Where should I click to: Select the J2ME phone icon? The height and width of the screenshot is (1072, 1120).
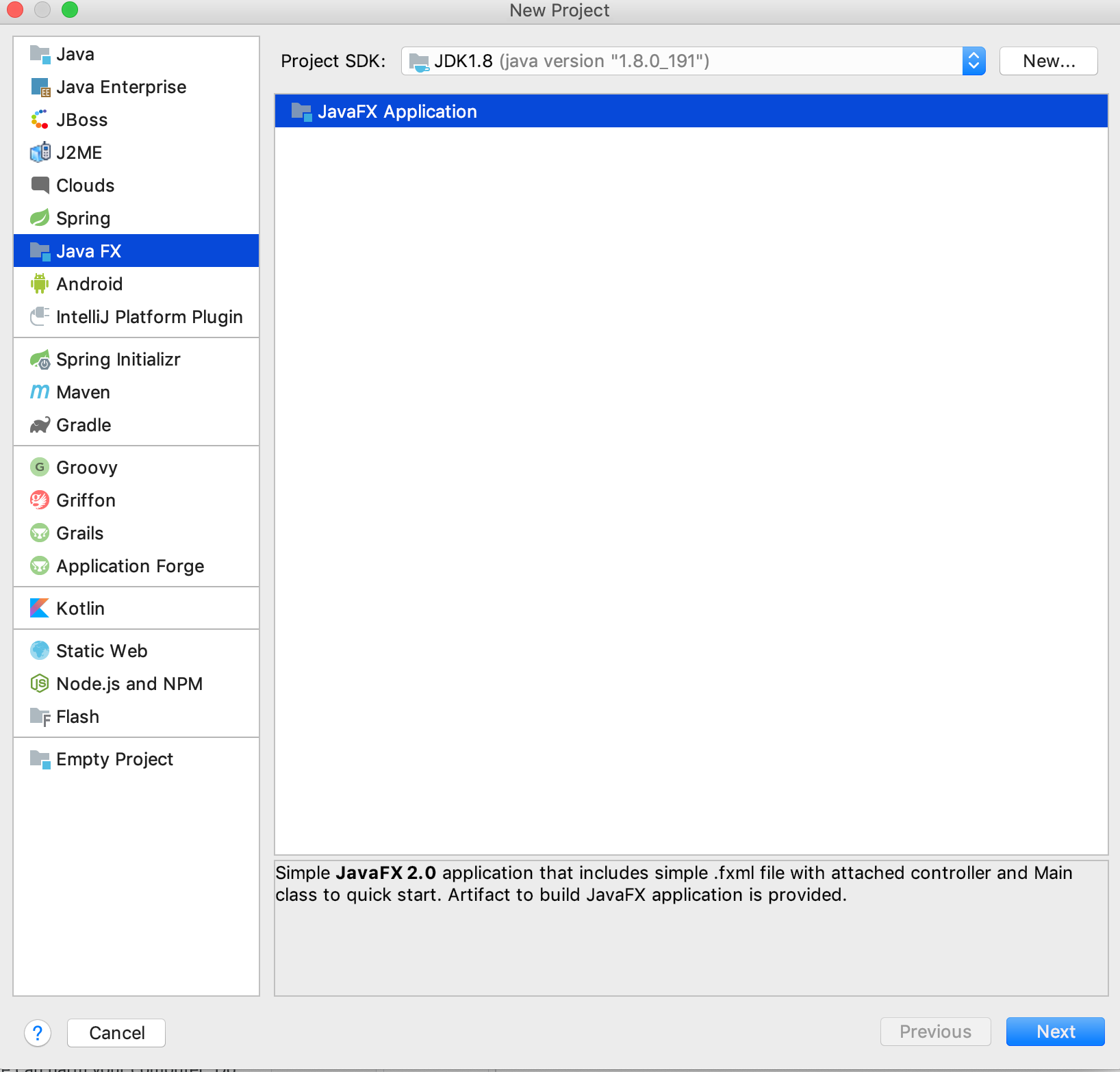(x=40, y=152)
